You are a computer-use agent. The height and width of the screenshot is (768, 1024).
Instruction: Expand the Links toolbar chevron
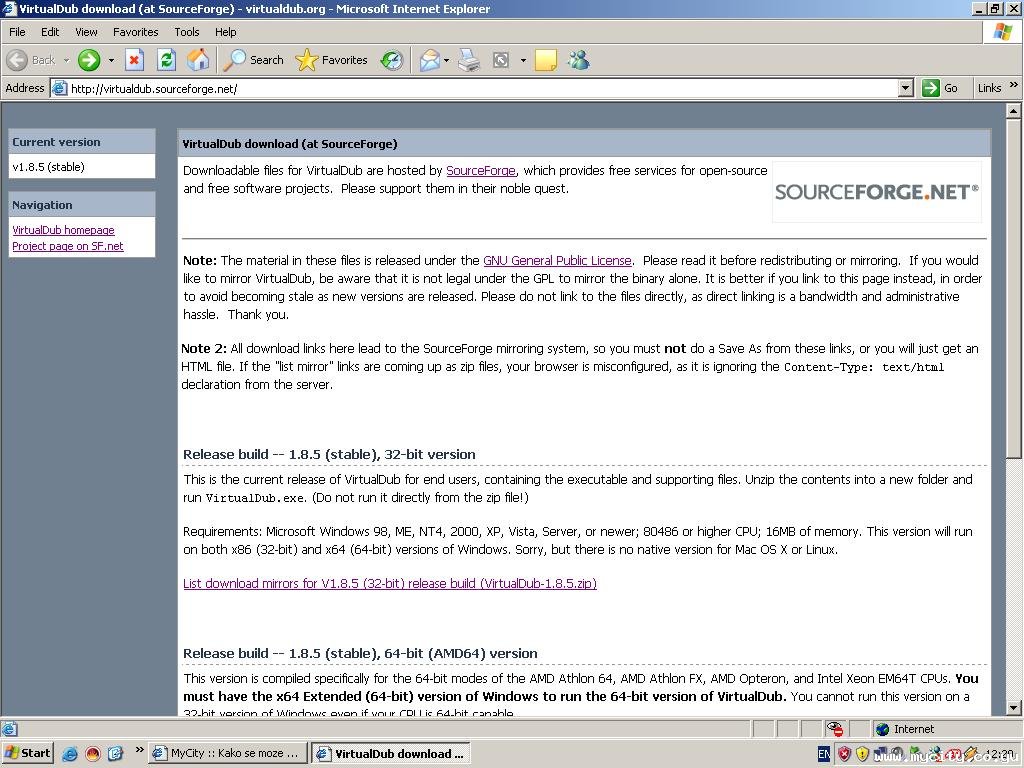pyautogui.click(x=1014, y=85)
